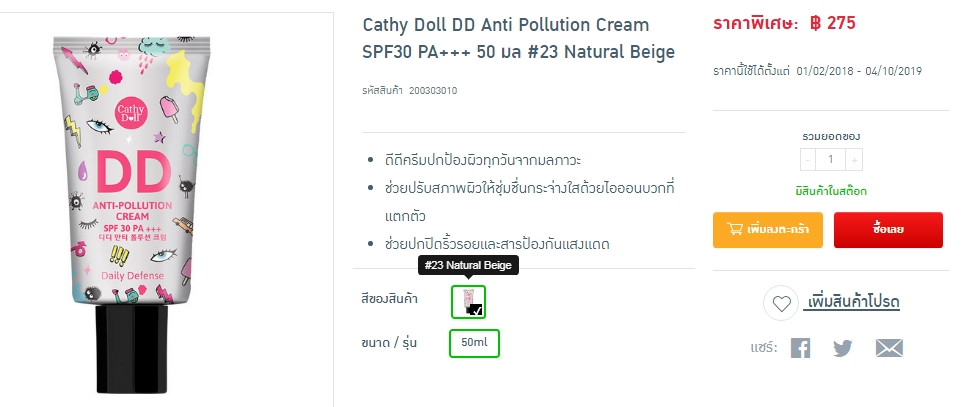The image size is (965, 407).
Task: Click the quantity input field
Action: [x=831, y=160]
